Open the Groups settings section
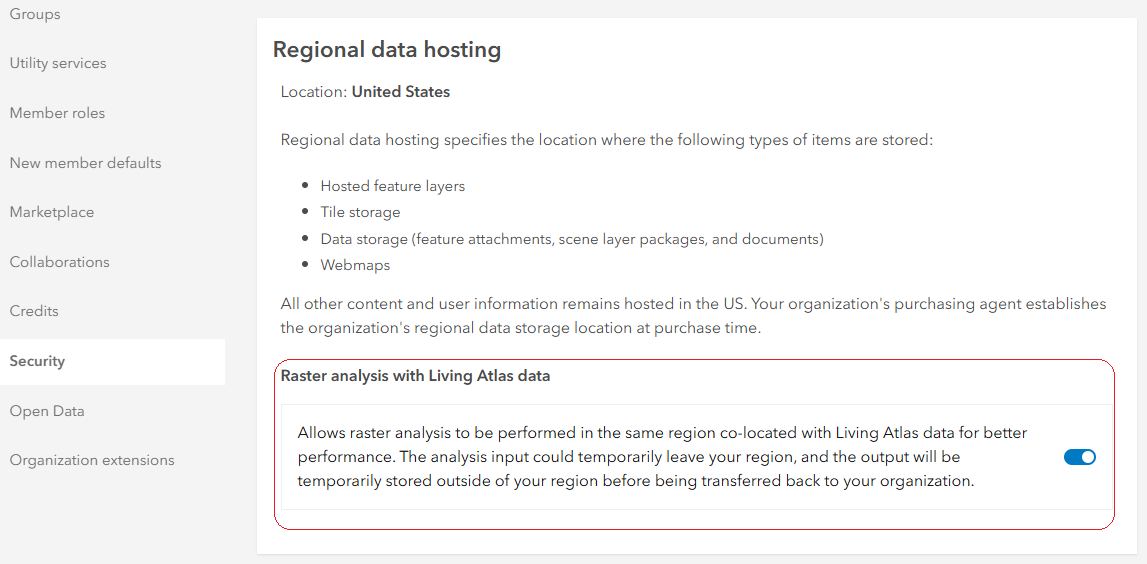1147x564 pixels. 35,14
